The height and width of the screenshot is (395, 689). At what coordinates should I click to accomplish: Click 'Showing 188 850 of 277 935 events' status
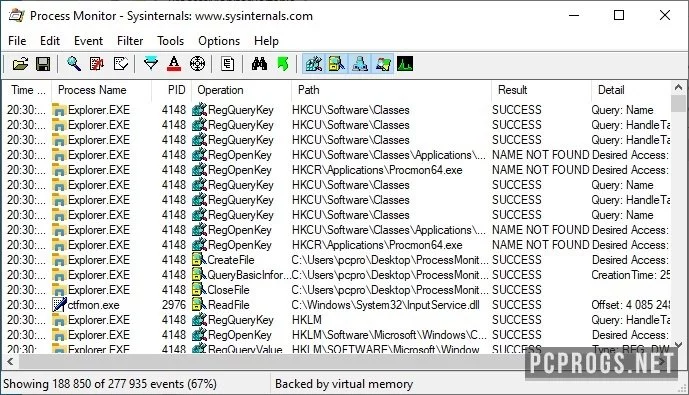(x=110, y=384)
